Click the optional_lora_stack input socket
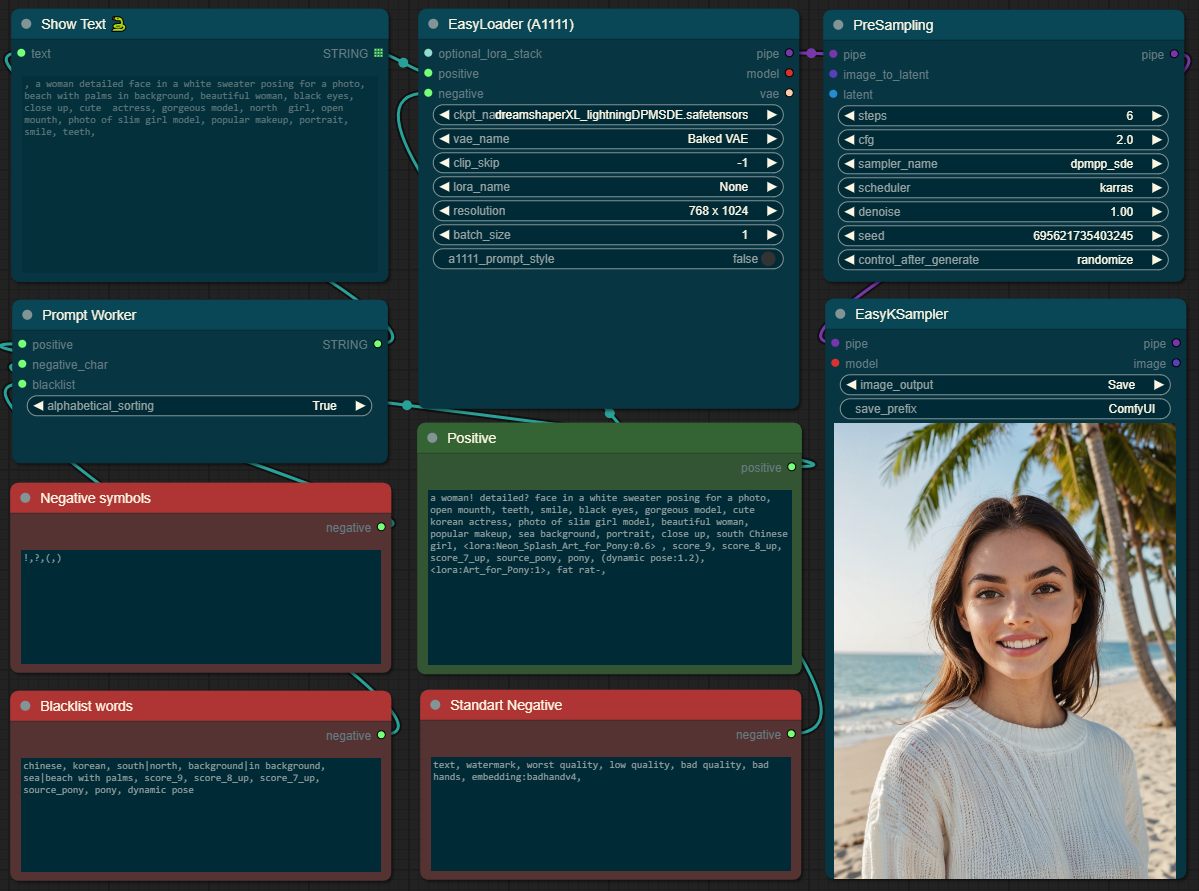 (428, 53)
